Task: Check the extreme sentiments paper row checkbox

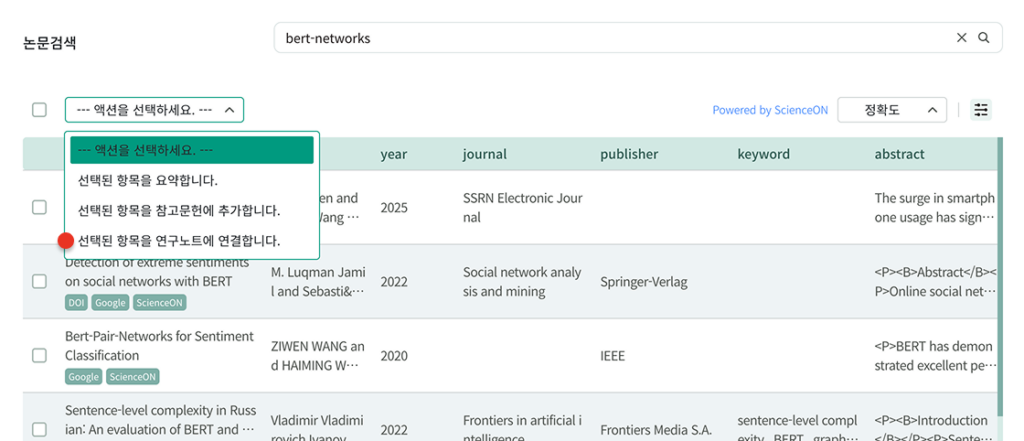Action: [39, 281]
